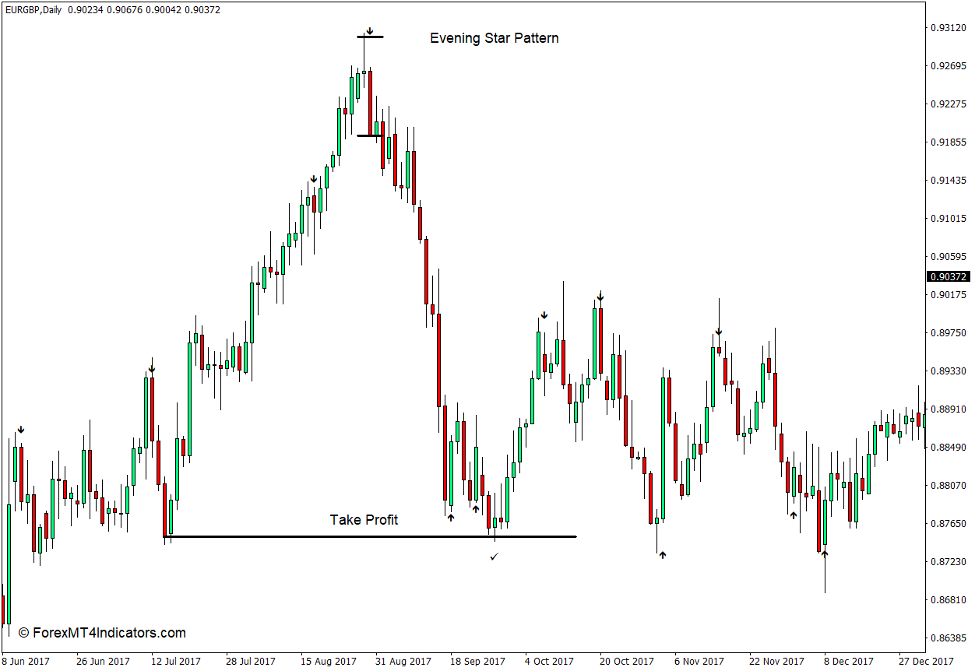Click the 0.86810 price axis label
Viewport: 977px width, 672px height.
[x=948, y=600]
